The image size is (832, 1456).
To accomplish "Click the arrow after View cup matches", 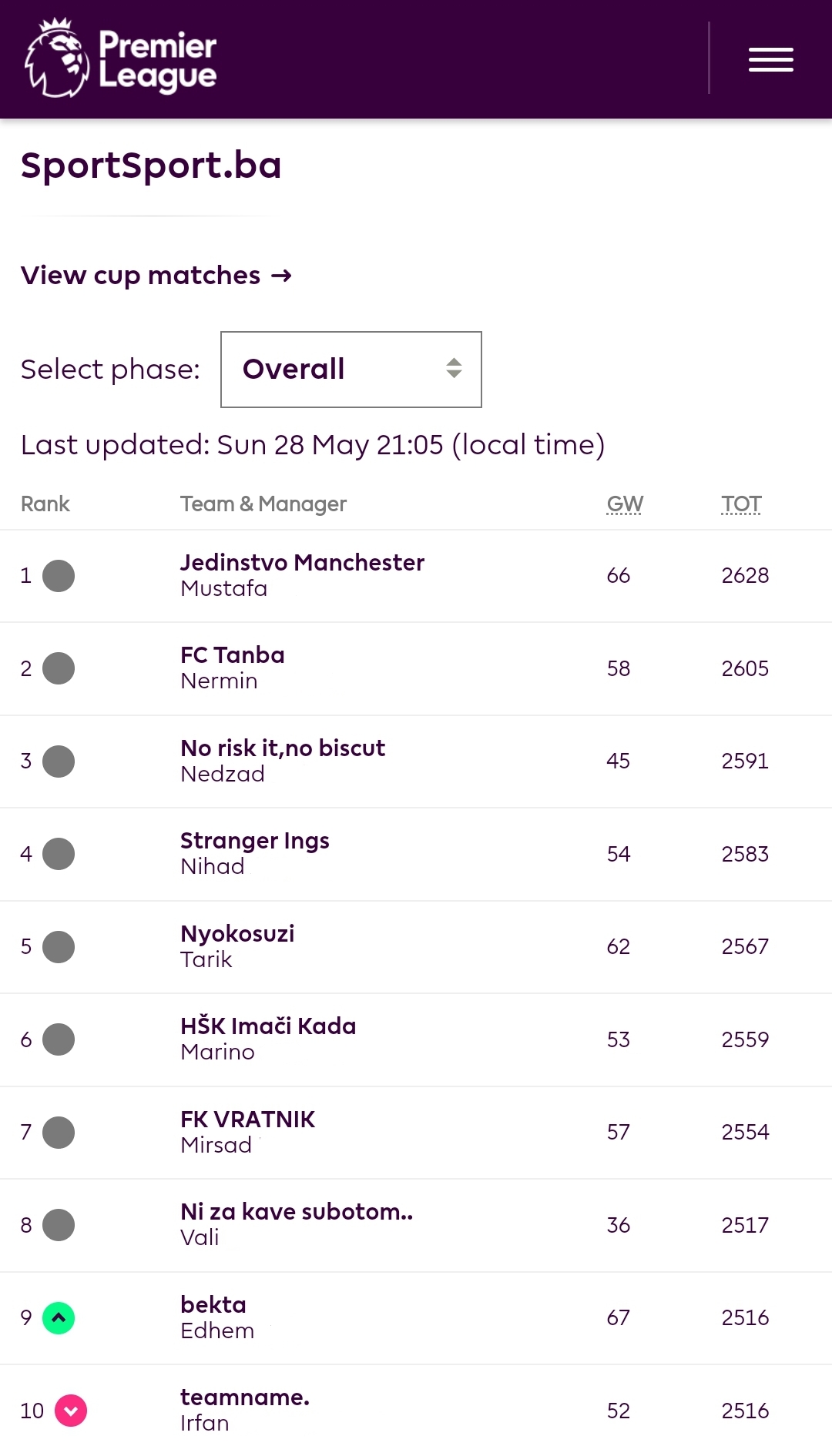I will point(282,276).
